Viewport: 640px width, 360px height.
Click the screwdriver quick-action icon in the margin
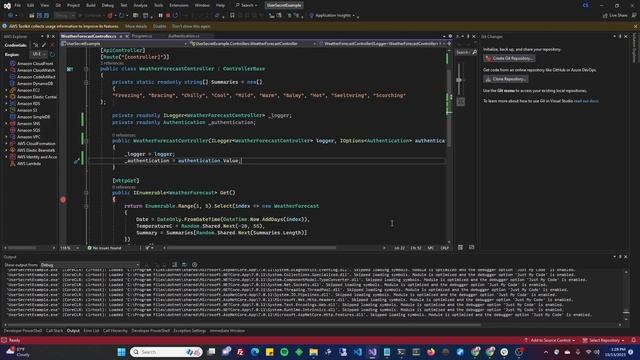pyautogui.click(x=76, y=161)
